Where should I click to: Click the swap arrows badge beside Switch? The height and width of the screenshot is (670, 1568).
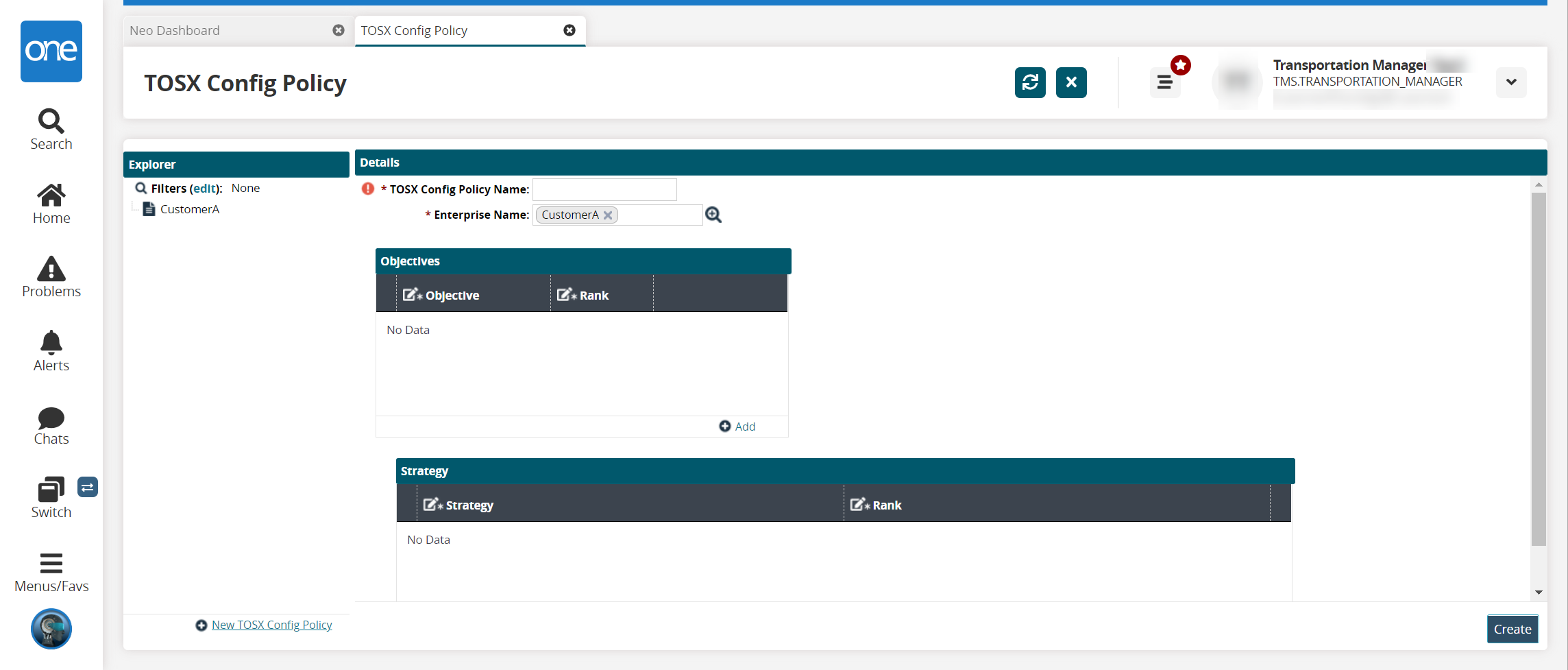pos(88,487)
